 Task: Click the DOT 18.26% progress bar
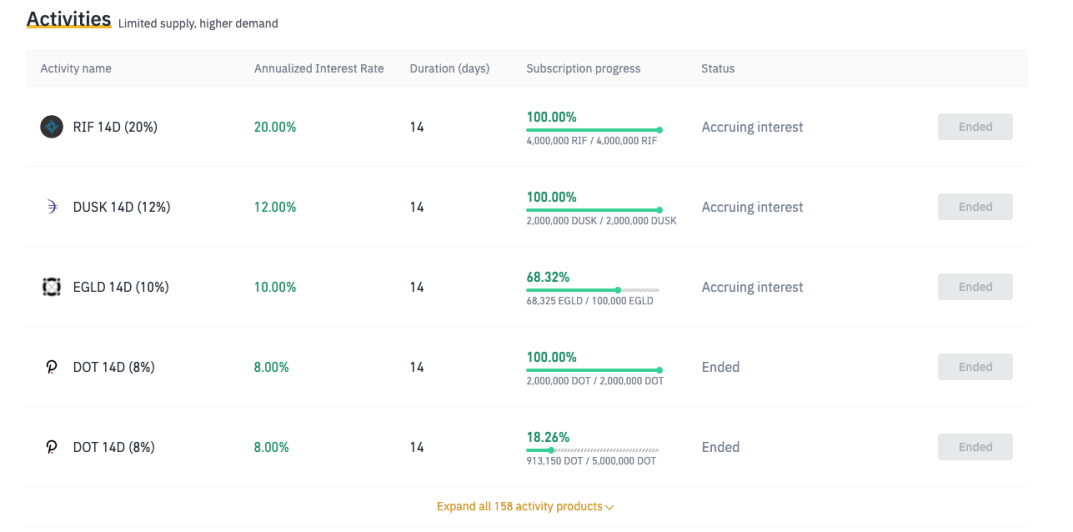[x=593, y=451]
